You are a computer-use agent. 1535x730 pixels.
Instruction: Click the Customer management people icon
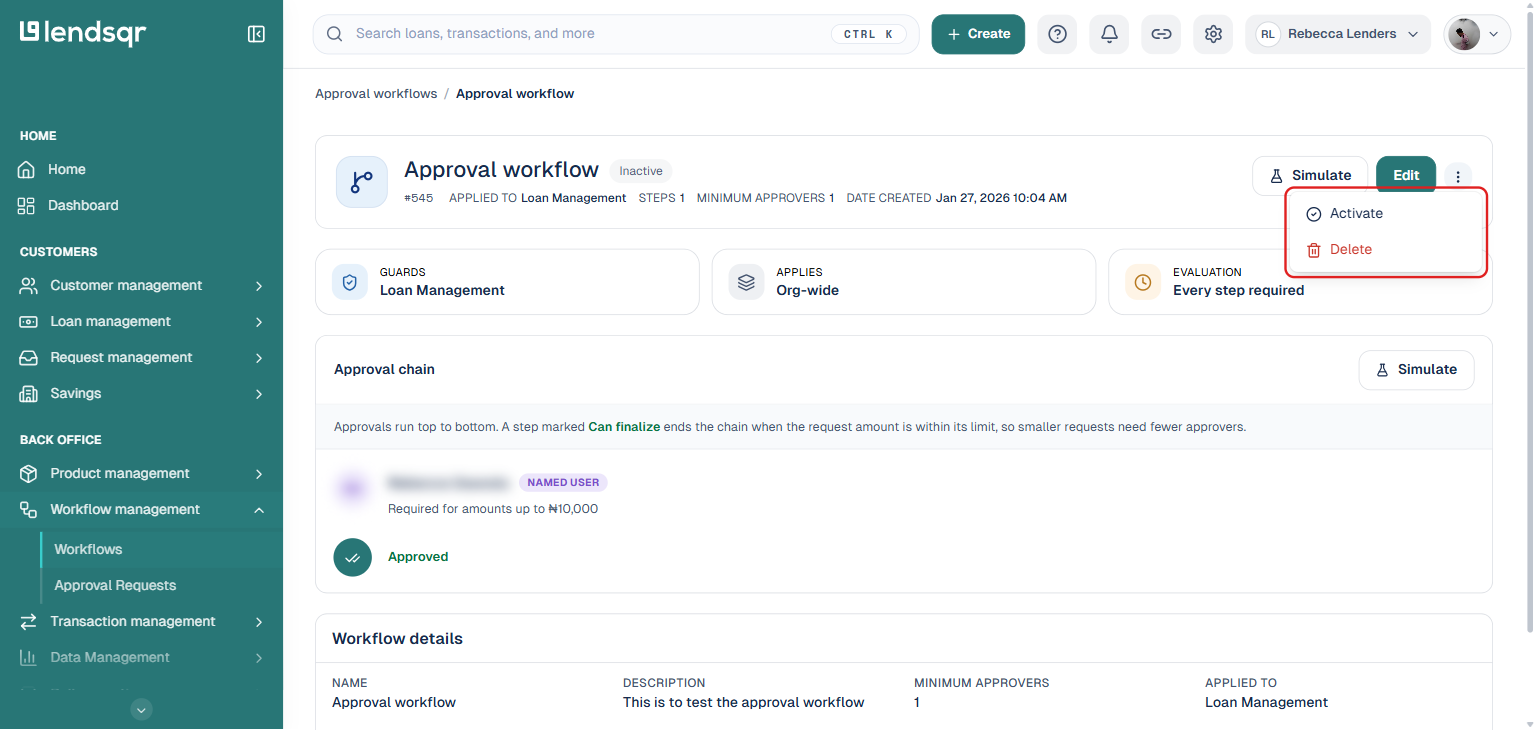click(29, 285)
